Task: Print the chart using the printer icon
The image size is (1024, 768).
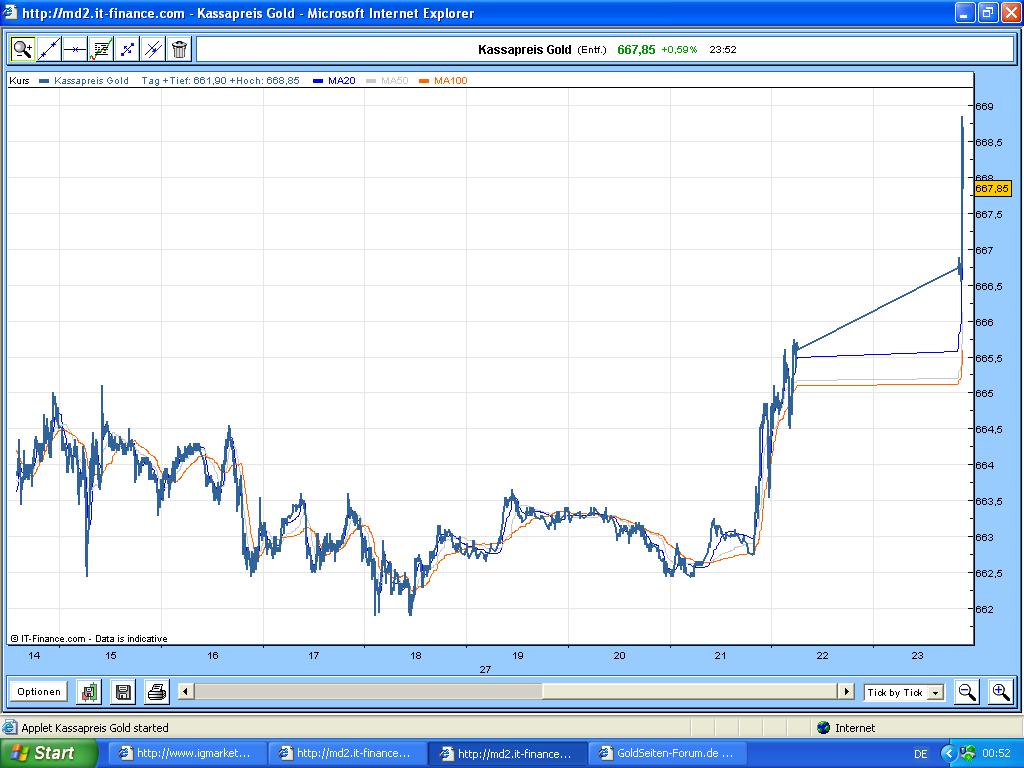Action: pyautogui.click(x=157, y=692)
